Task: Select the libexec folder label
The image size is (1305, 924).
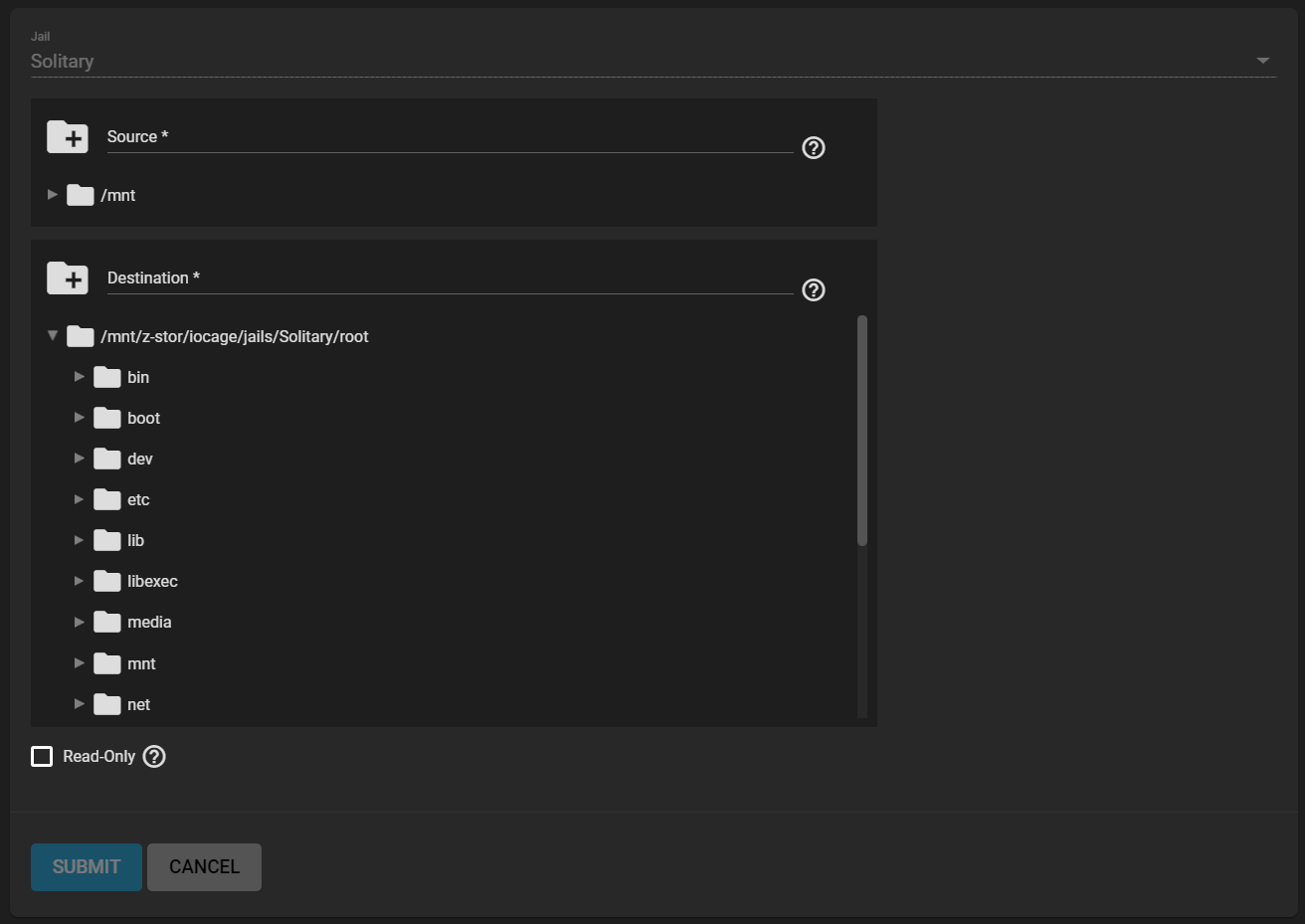Action: click(x=152, y=582)
